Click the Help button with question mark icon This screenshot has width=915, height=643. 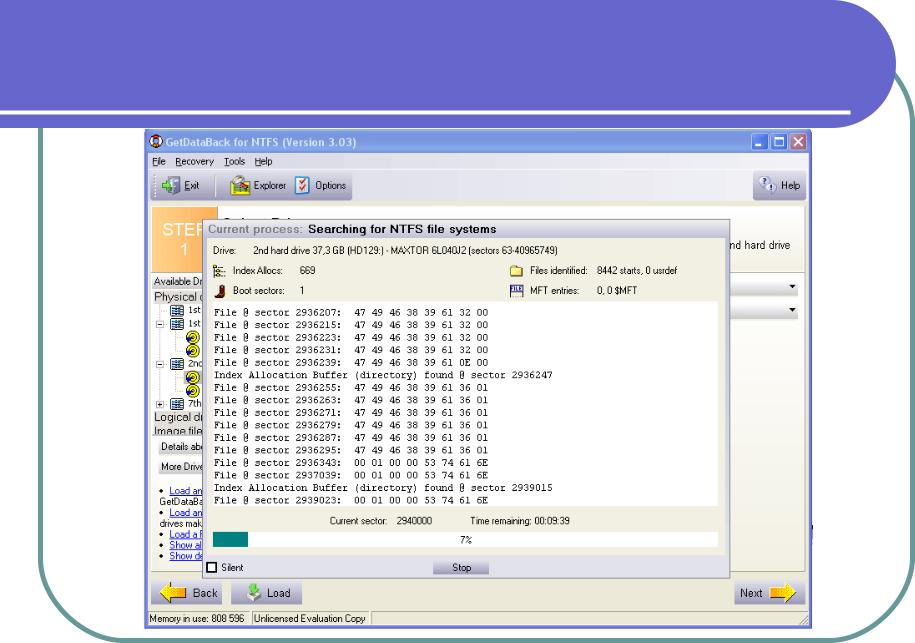point(780,186)
